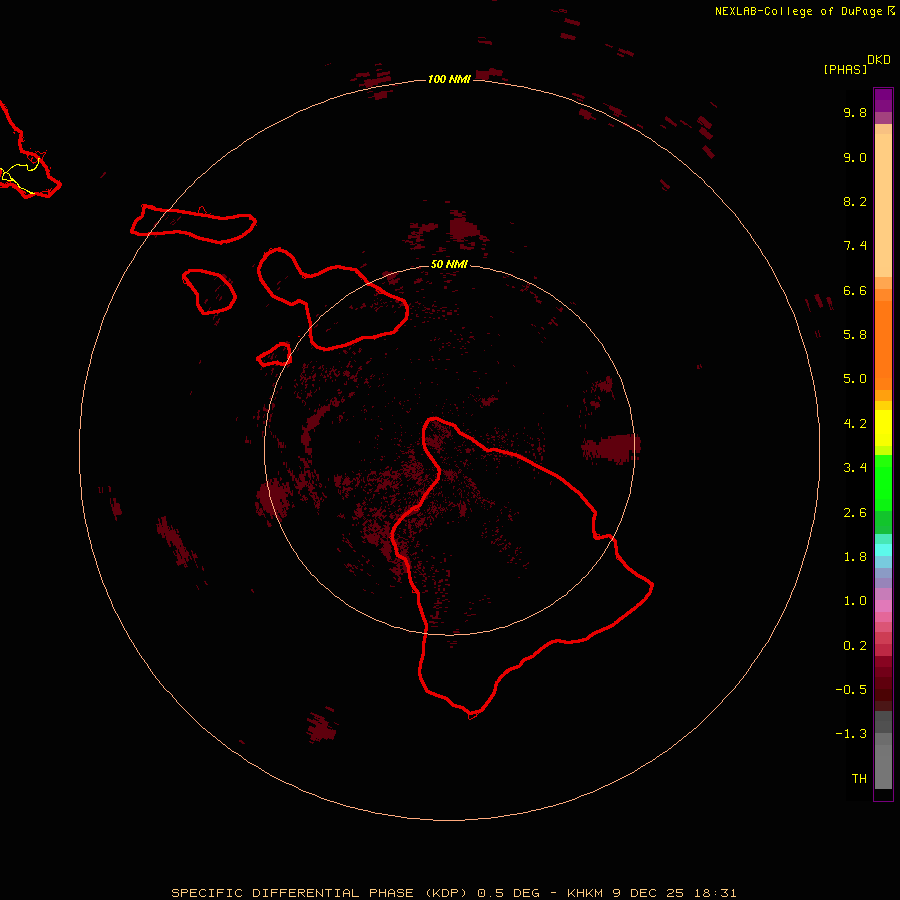Click the 2.6 legend value
The width and height of the screenshot is (900, 900).
[855, 513]
